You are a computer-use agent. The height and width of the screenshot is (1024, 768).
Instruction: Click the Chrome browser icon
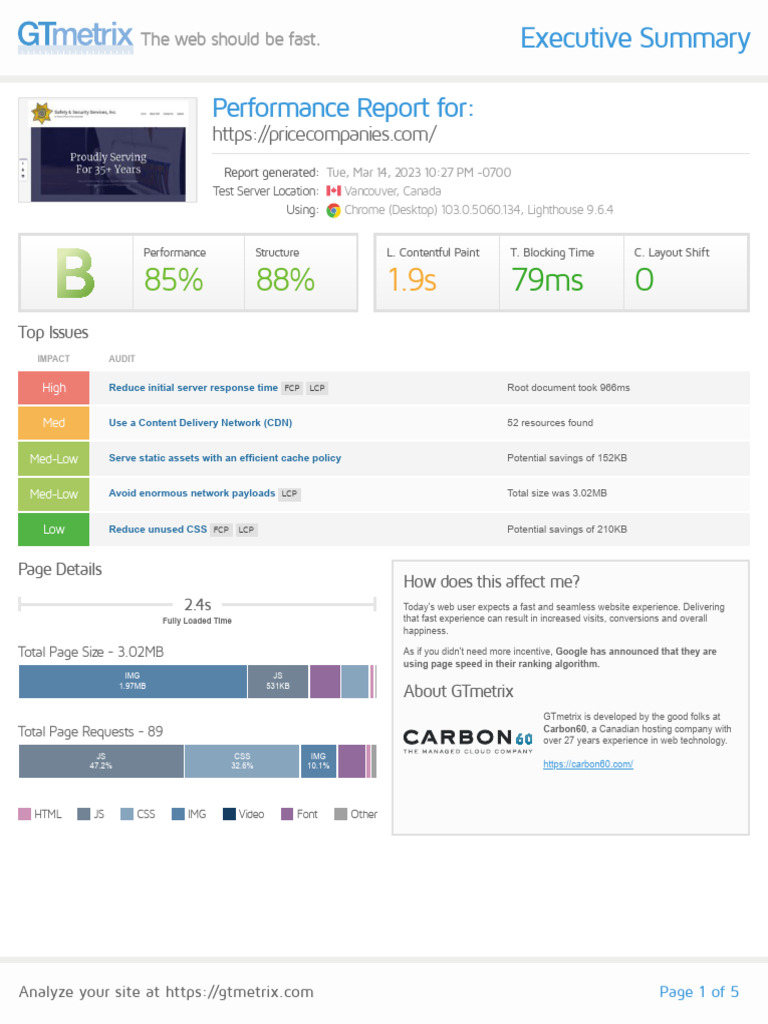(x=334, y=210)
